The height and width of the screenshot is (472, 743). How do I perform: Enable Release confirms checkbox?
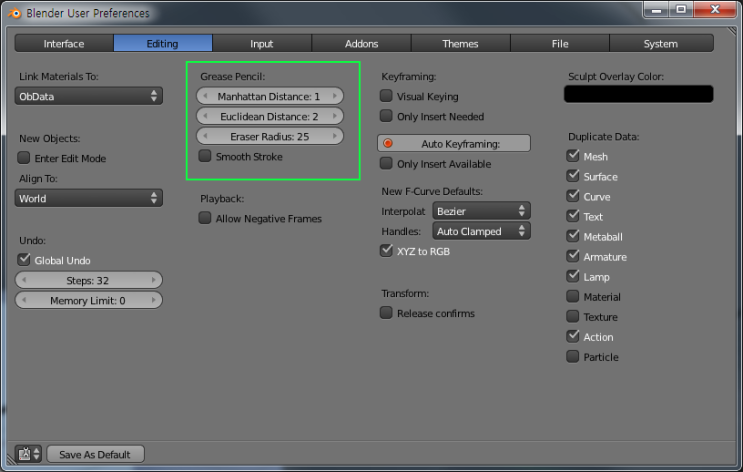386,313
